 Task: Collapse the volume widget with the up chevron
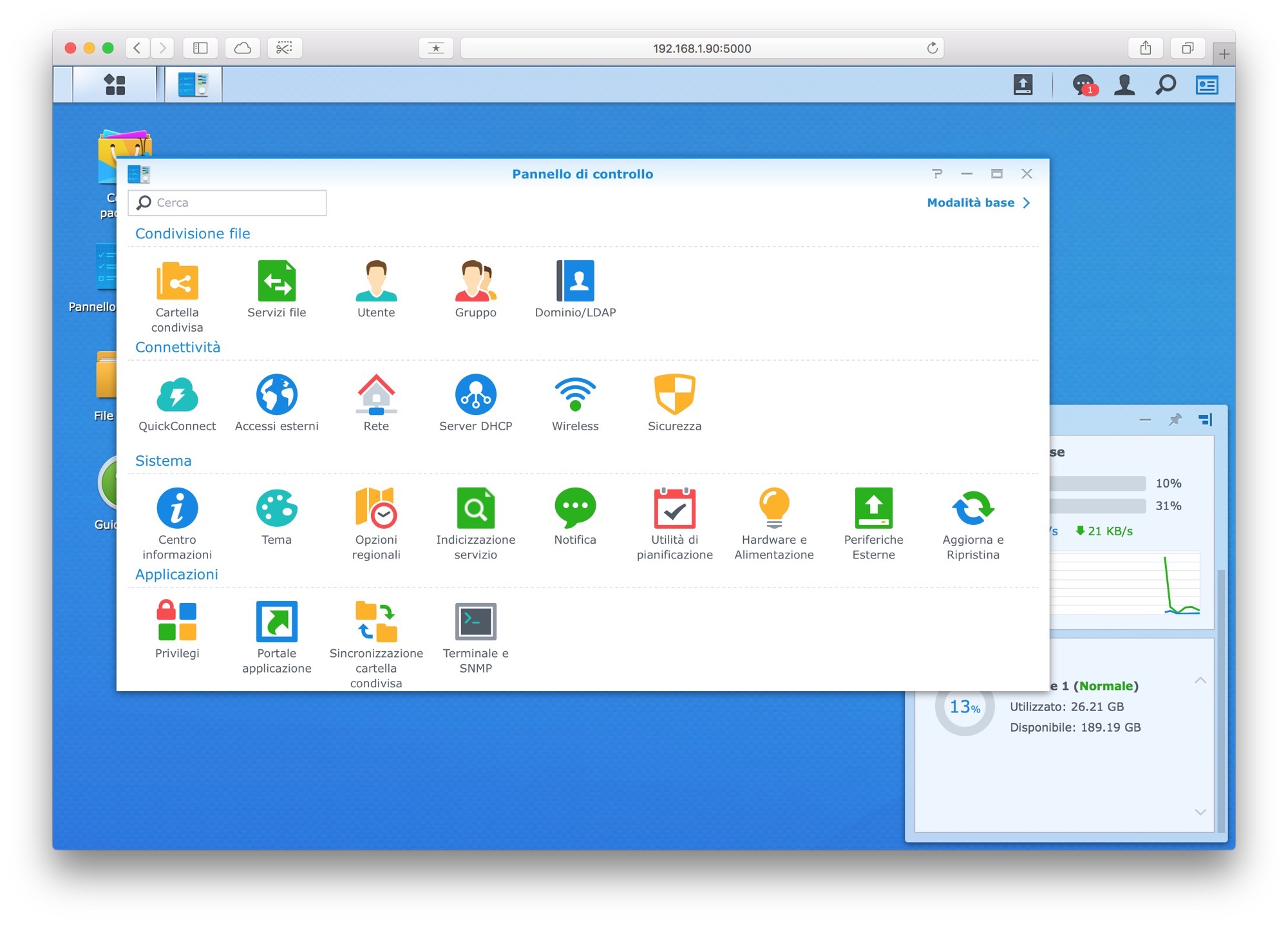point(1200,680)
